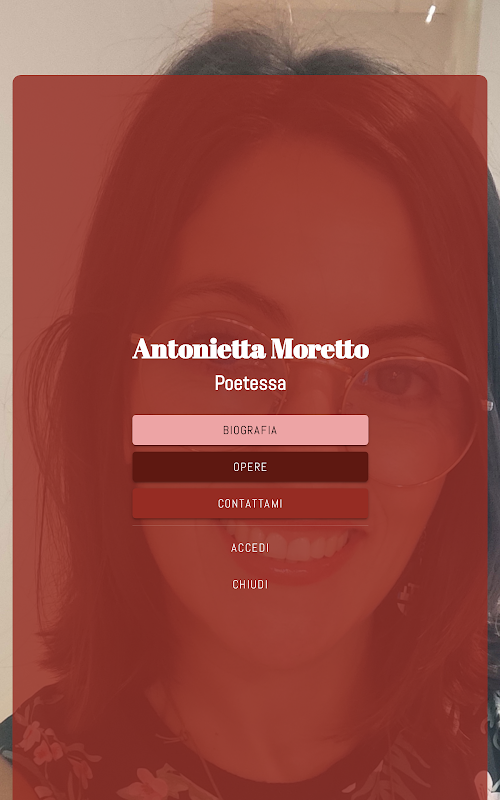
Task: Tap the word "Antonietta" in the title
Action: pos(199,349)
